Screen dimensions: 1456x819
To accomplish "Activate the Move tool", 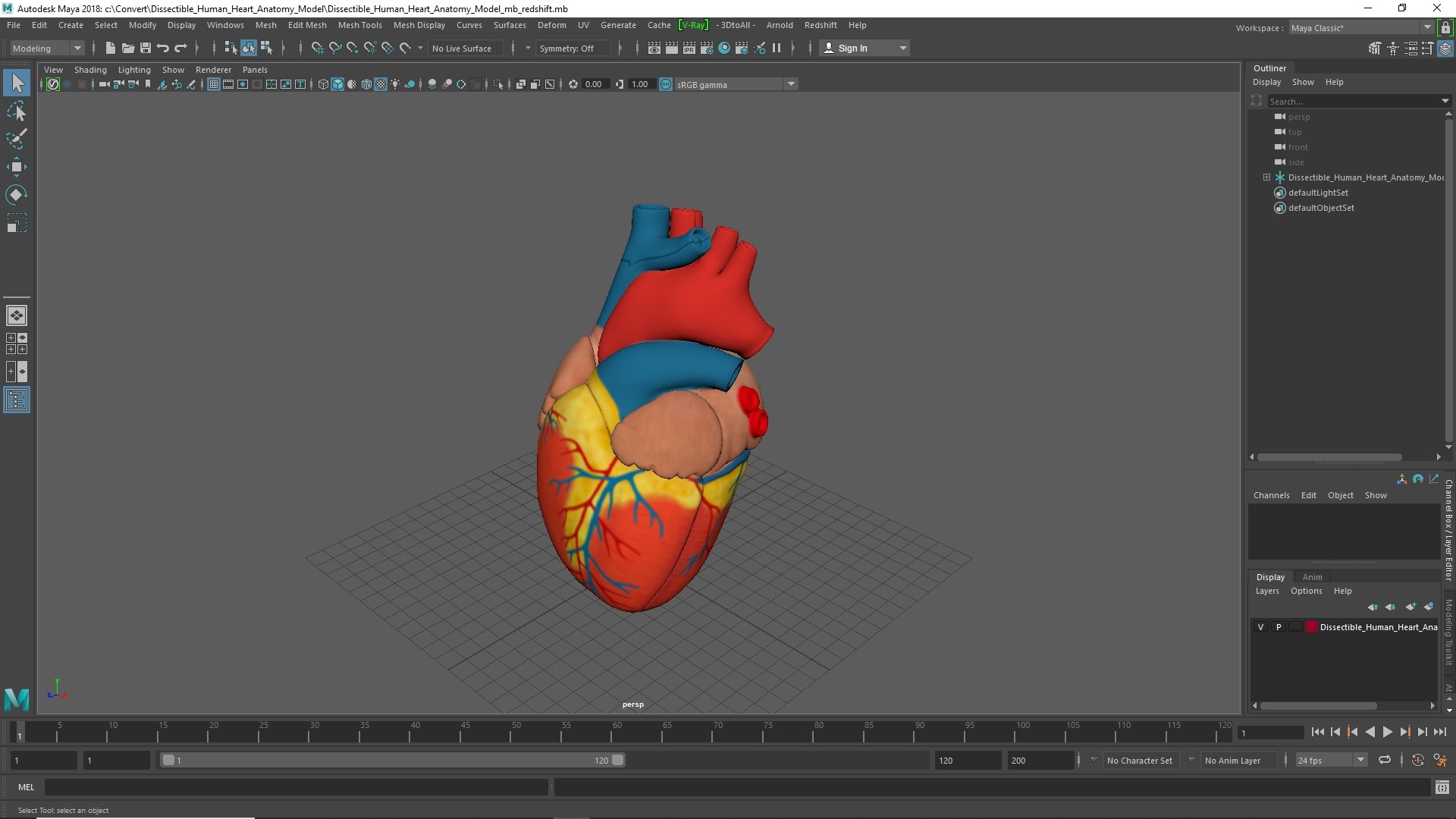I will [x=17, y=167].
